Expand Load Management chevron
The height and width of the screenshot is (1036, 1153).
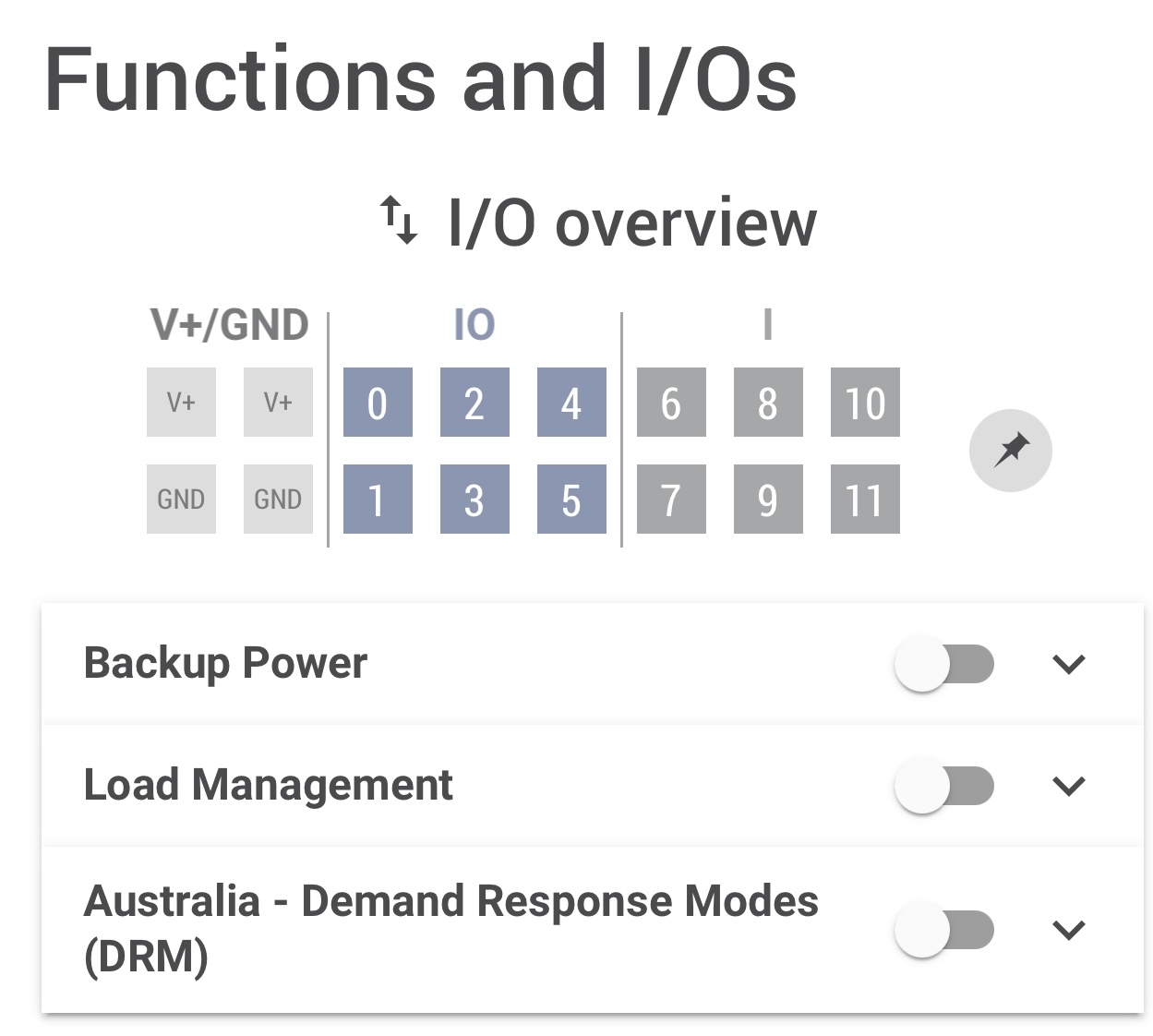click(x=1068, y=786)
